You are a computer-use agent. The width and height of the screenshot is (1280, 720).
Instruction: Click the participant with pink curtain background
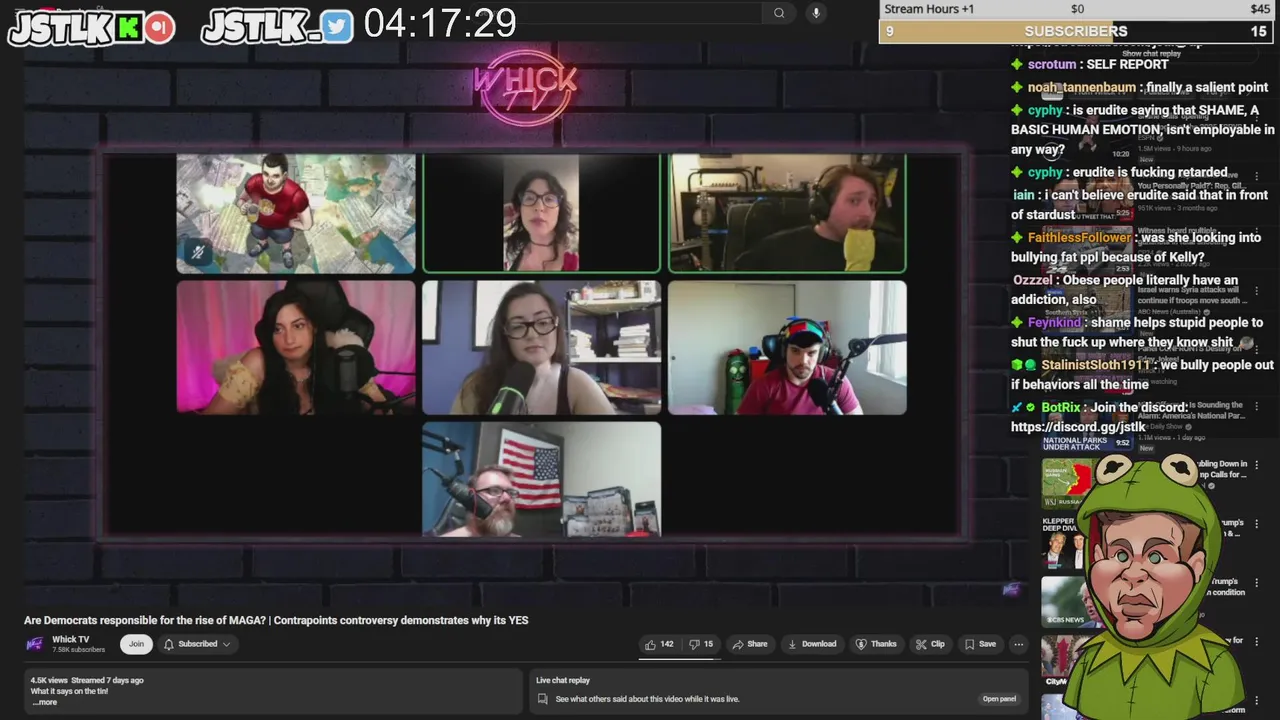(296, 347)
